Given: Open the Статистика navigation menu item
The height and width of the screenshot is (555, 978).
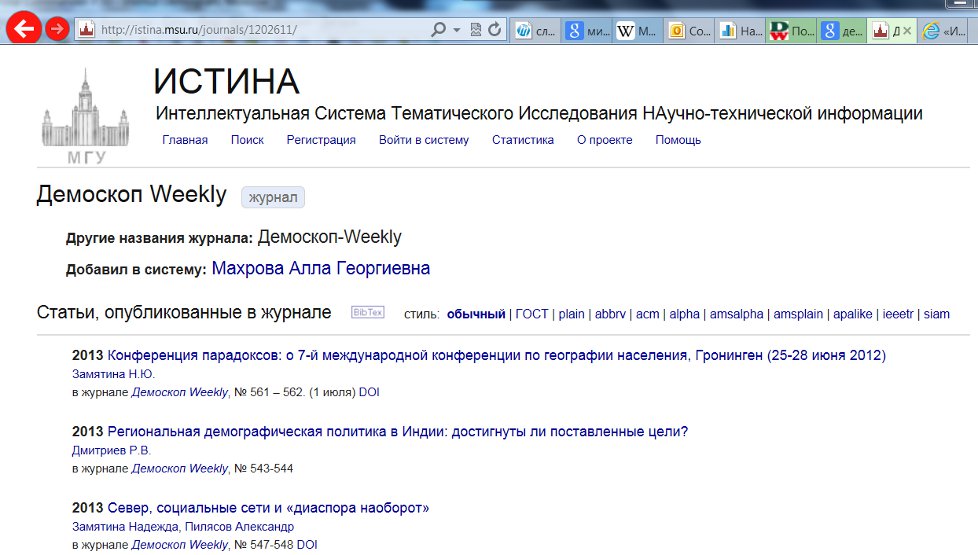Looking at the screenshot, I should pos(522,140).
